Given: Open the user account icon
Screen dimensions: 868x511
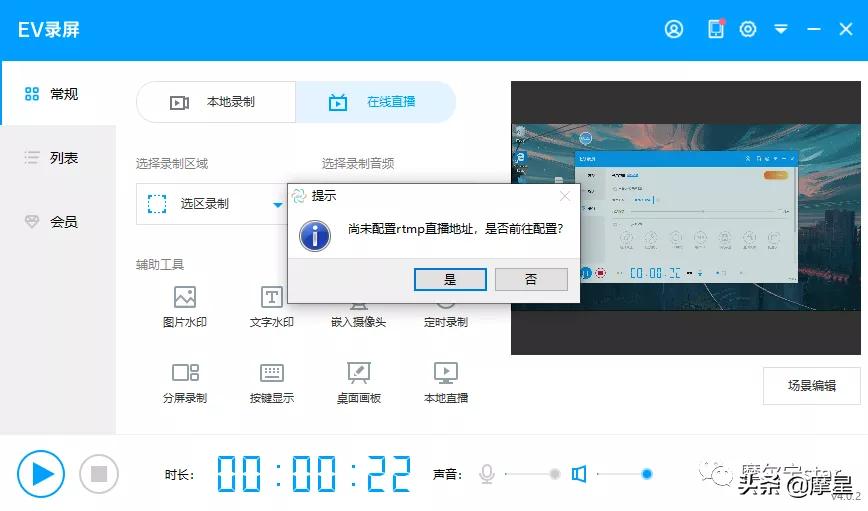Looking at the screenshot, I should click(674, 29).
